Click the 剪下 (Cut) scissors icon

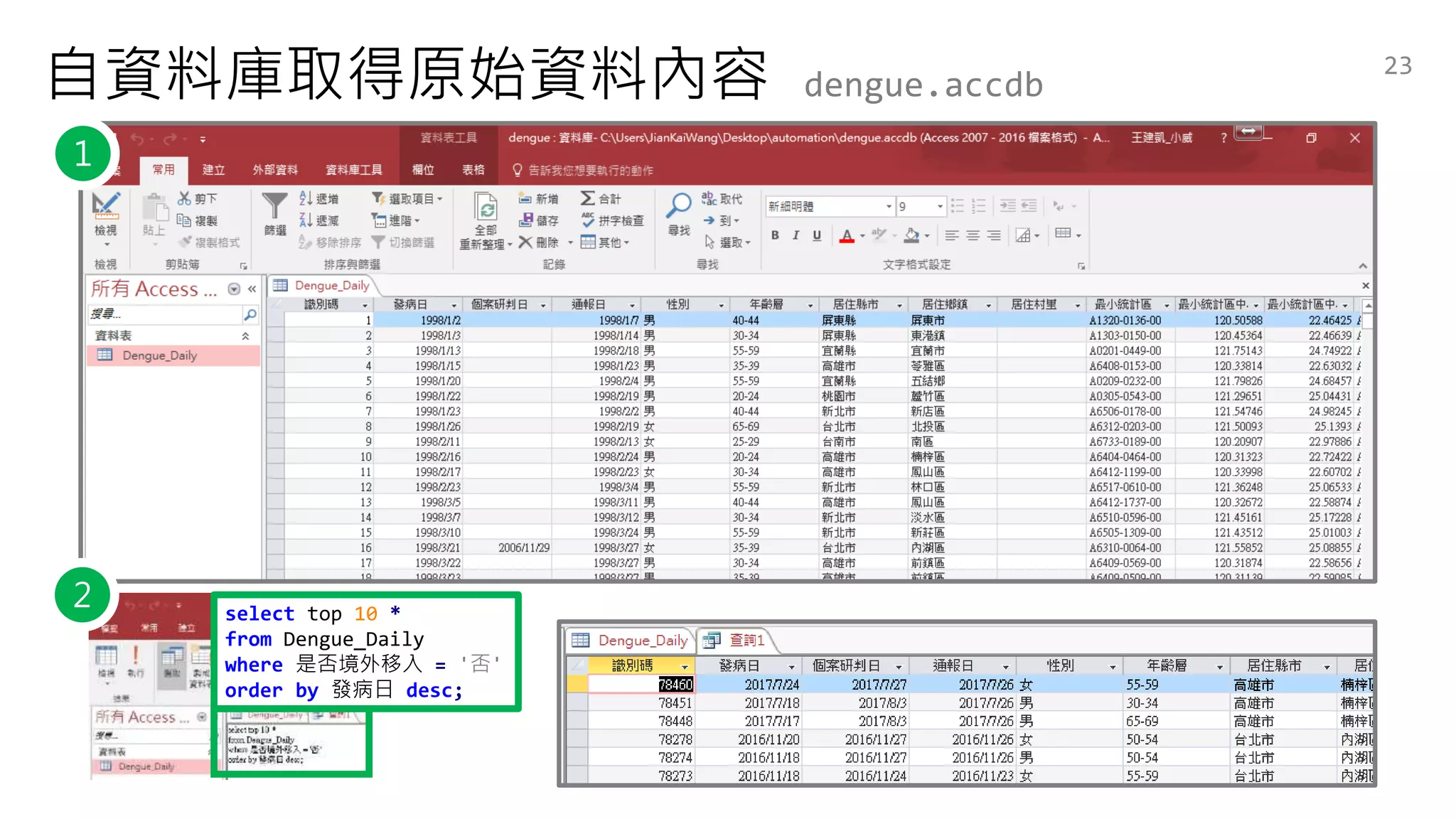[x=184, y=198]
